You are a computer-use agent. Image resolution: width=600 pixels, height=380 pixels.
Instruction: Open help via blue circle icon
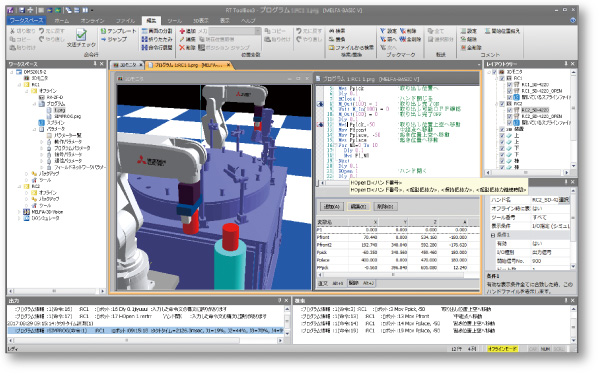coord(572,20)
